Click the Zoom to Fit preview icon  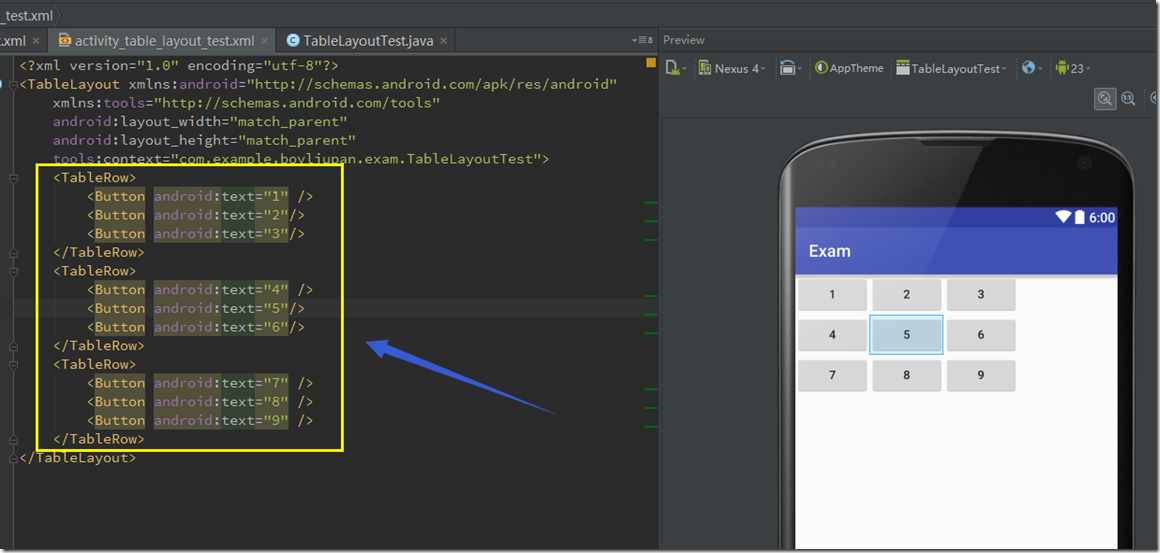(1104, 99)
